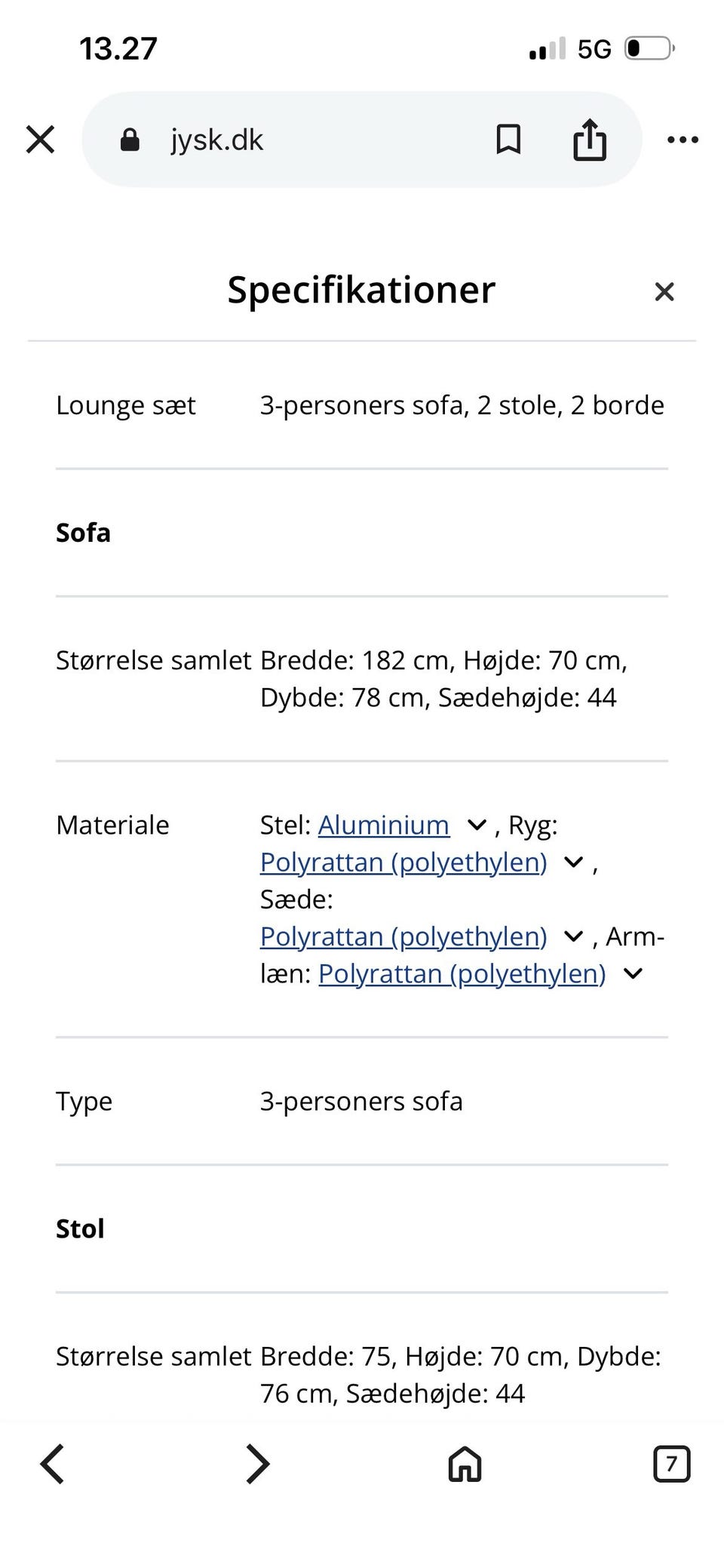This screenshot has width=724, height=1568.
Task: Dismiss the Specifikationer modal
Action: coord(664,291)
